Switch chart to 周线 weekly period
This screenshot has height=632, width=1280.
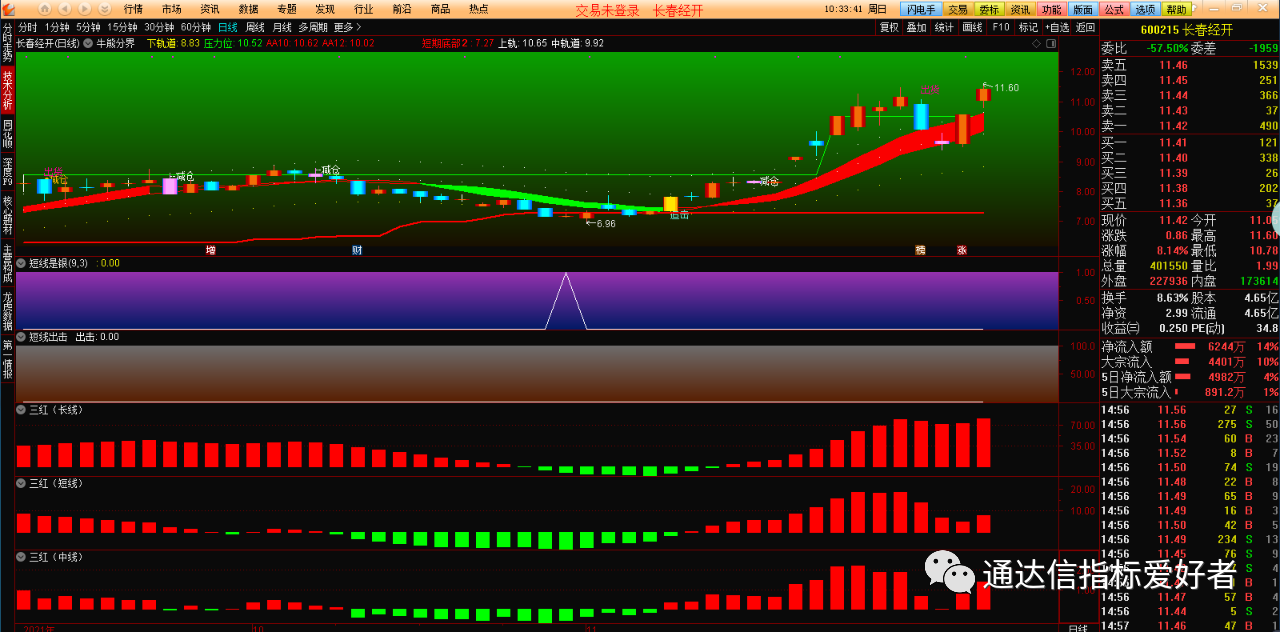coord(255,27)
